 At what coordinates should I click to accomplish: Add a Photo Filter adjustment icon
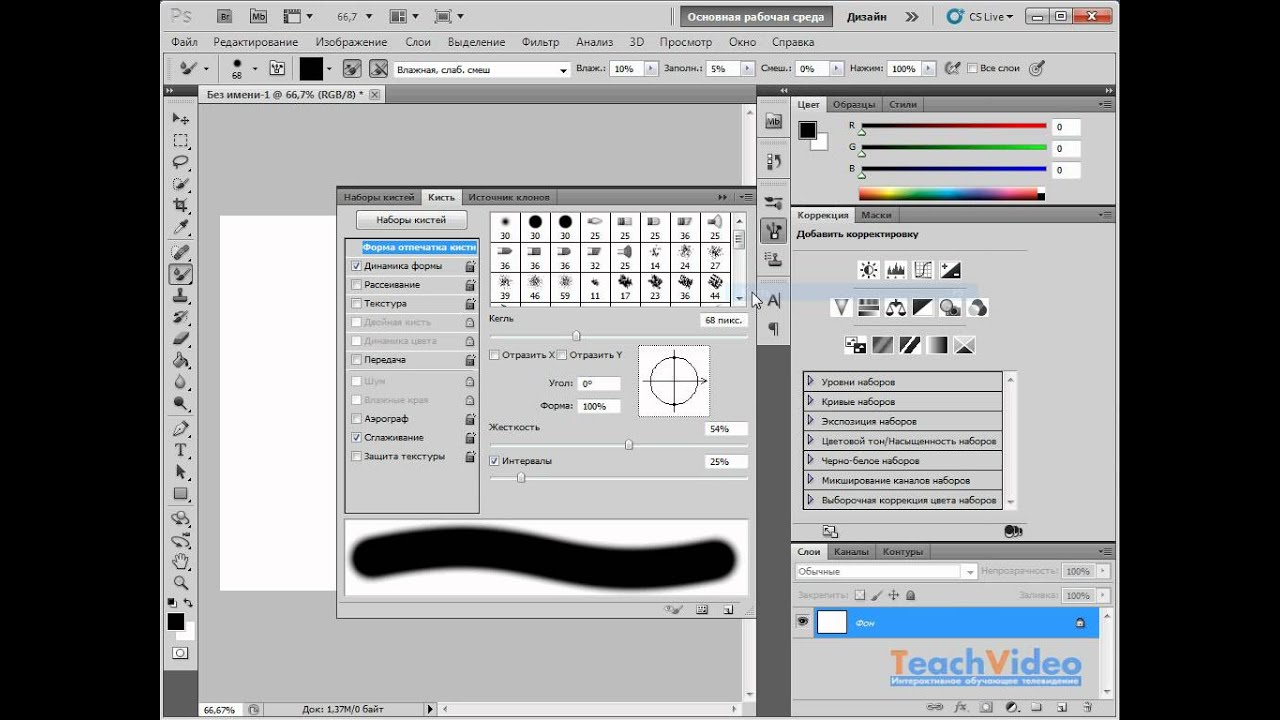(950, 308)
